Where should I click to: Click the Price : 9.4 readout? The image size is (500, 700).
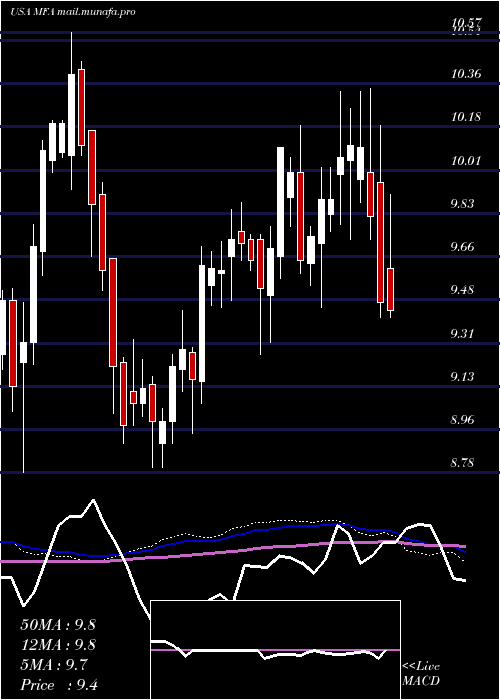[60, 685]
